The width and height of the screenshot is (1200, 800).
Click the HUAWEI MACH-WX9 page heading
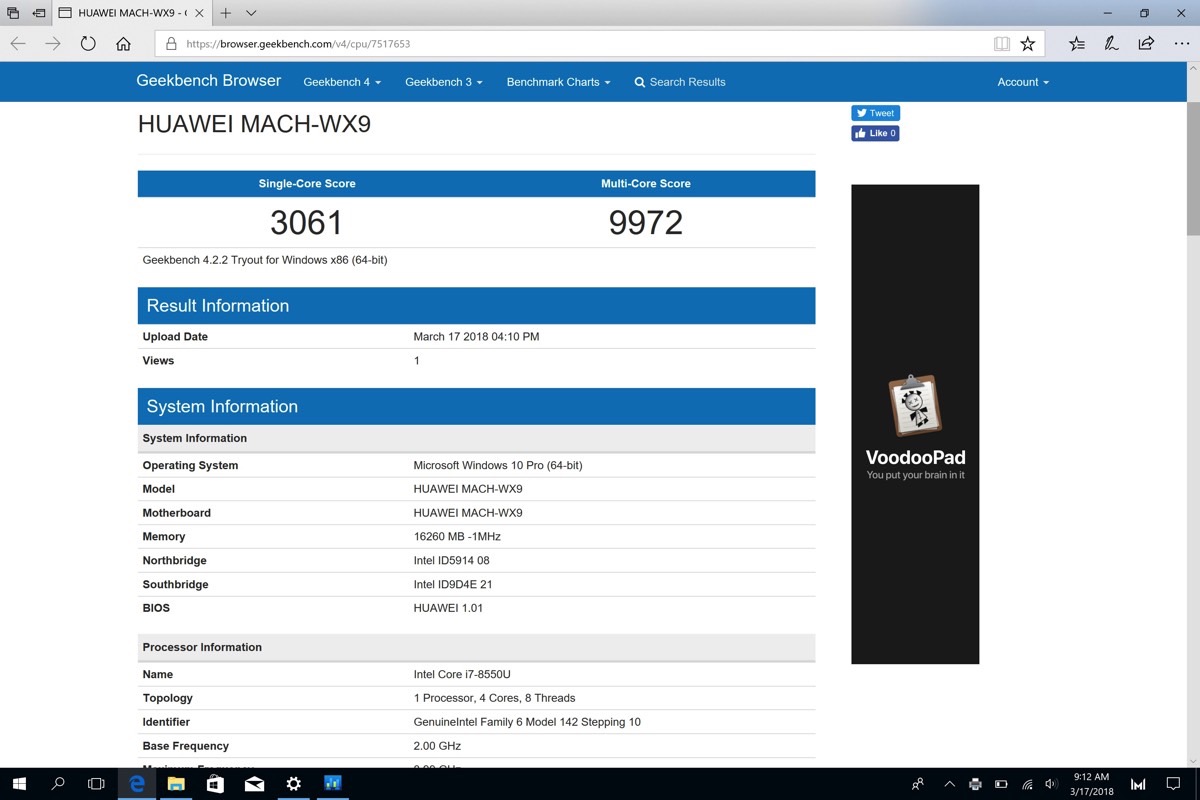pos(254,125)
